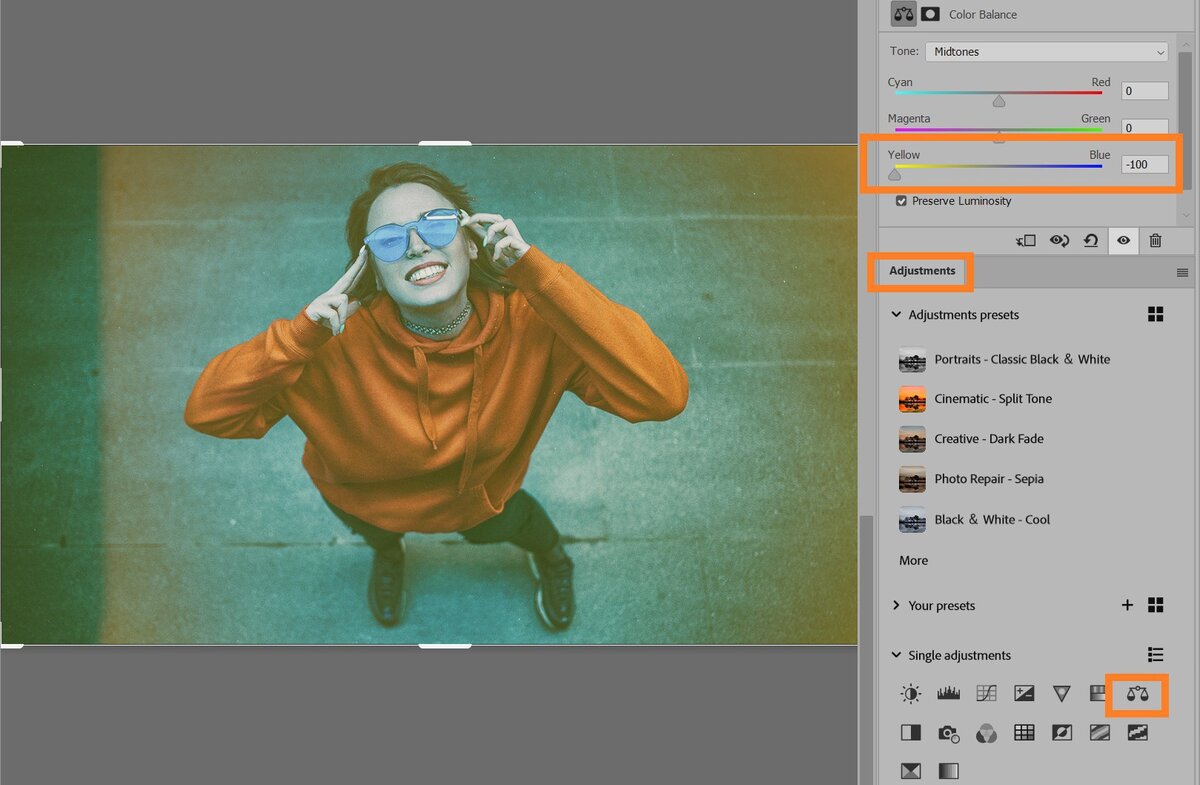1200x785 pixels.
Task: Apply the Photo Repair - Sepia preset
Action: click(971, 479)
